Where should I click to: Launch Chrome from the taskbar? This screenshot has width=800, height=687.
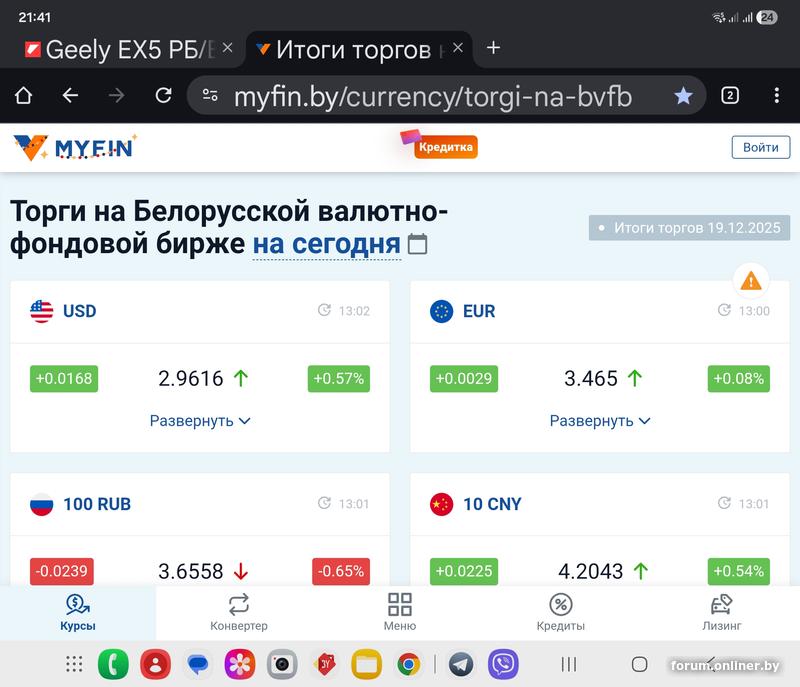coord(409,664)
